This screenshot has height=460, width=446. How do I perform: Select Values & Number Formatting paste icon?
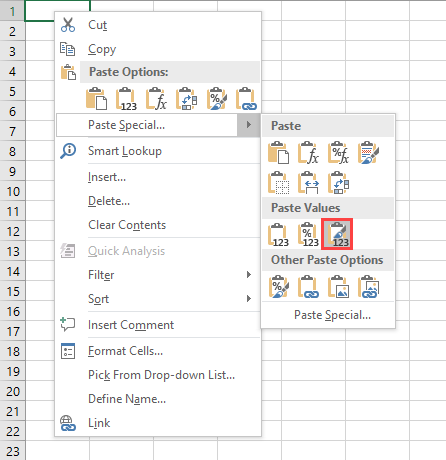(x=308, y=234)
